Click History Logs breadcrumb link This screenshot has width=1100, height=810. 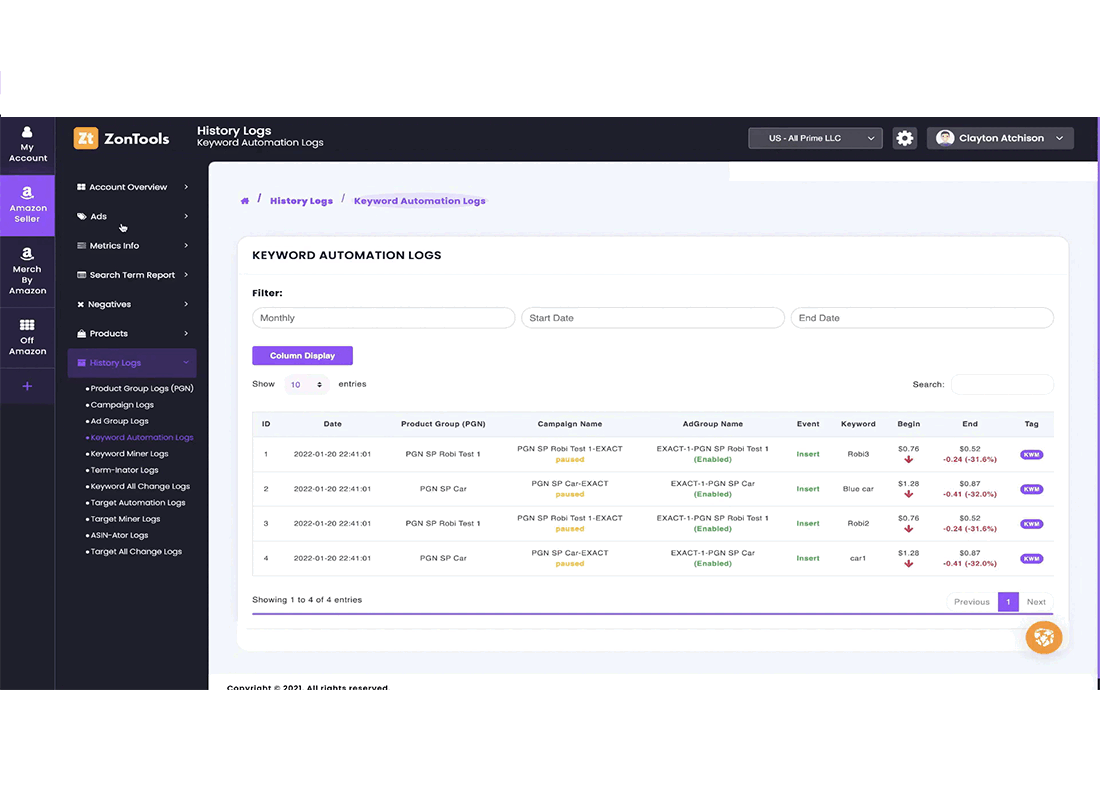[x=301, y=201]
